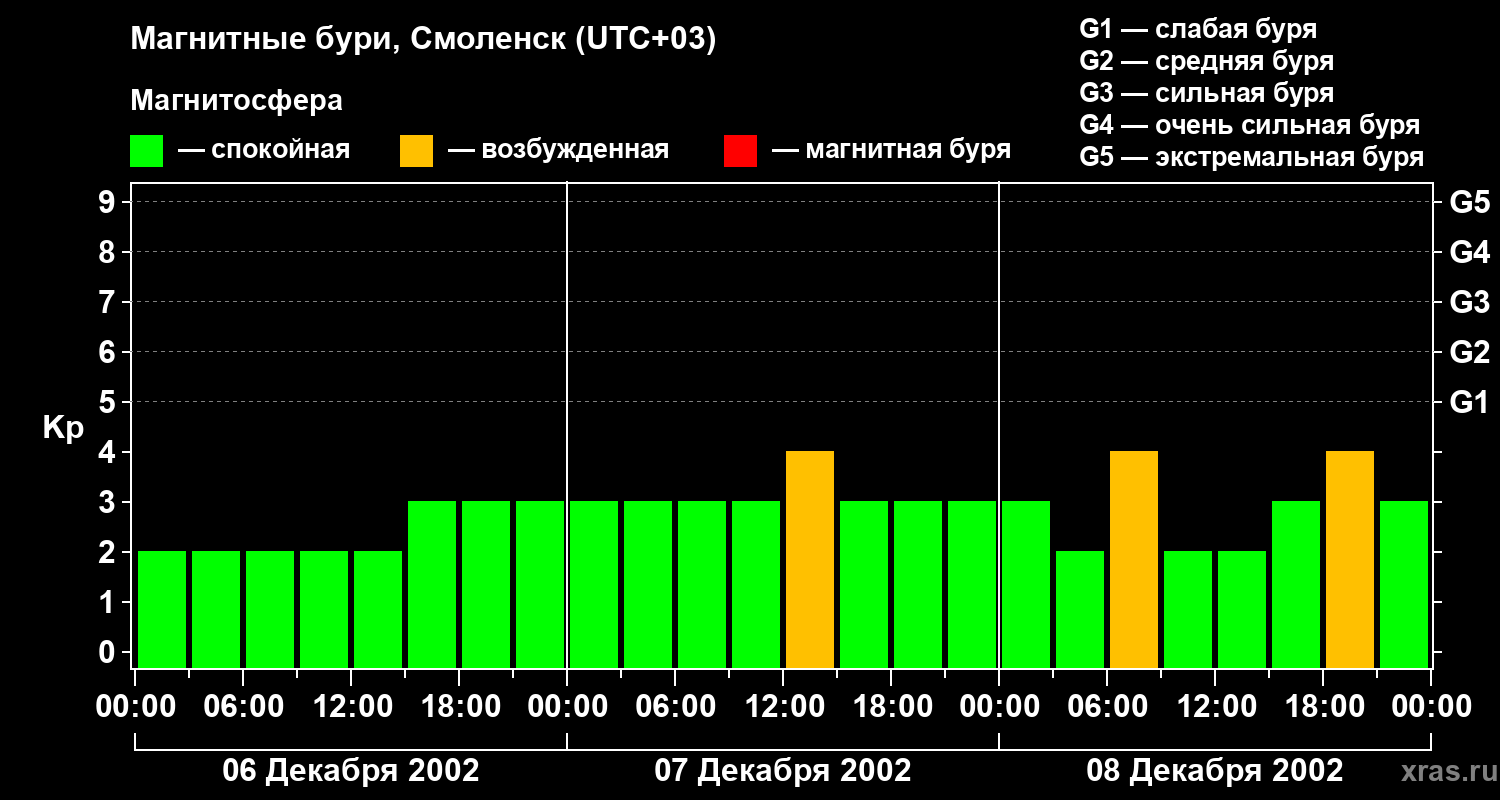The height and width of the screenshot is (800, 1500).
Task: Click the green bar starting 06:00 on 07 Декабря
Action: (x=702, y=585)
